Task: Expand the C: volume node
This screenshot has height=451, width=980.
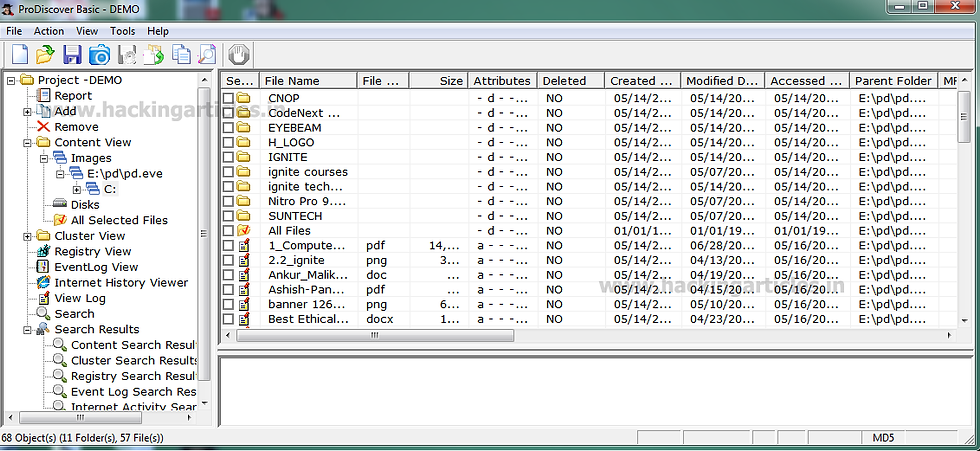Action: (76, 190)
